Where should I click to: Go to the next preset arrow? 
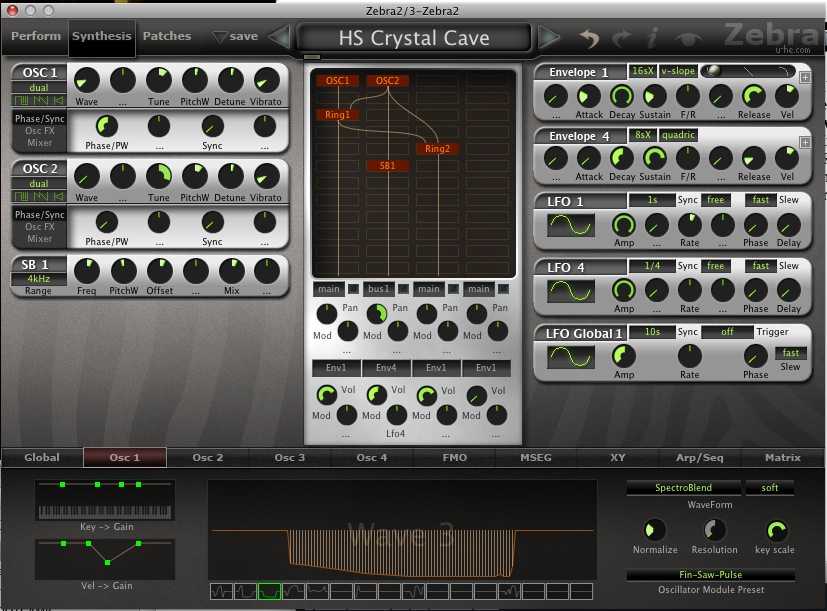pyautogui.click(x=549, y=38)
